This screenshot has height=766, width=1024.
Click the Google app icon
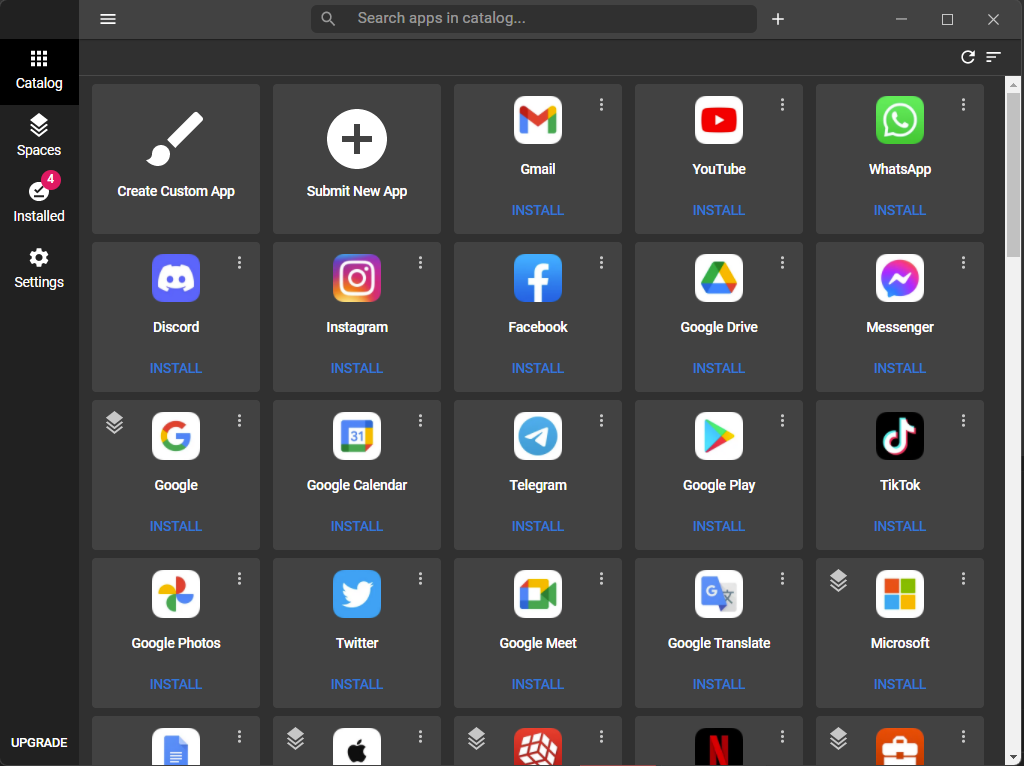tap(176, 436)
